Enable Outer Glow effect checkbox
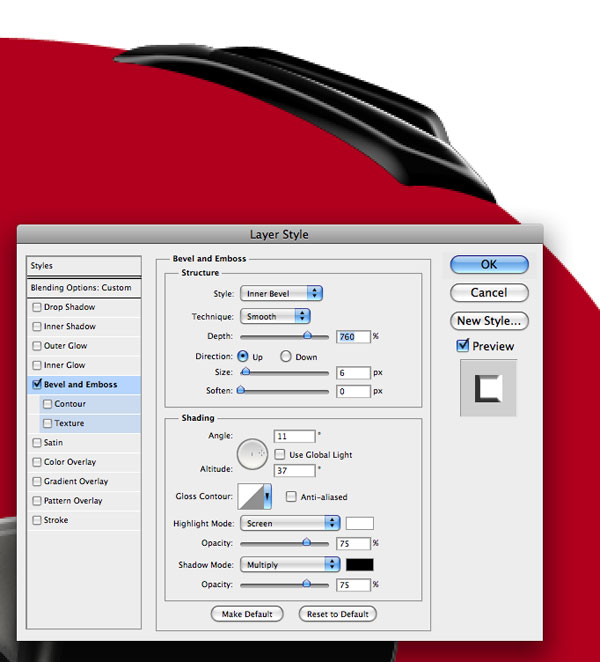This screenshot has width=600, height=662. 37,346
